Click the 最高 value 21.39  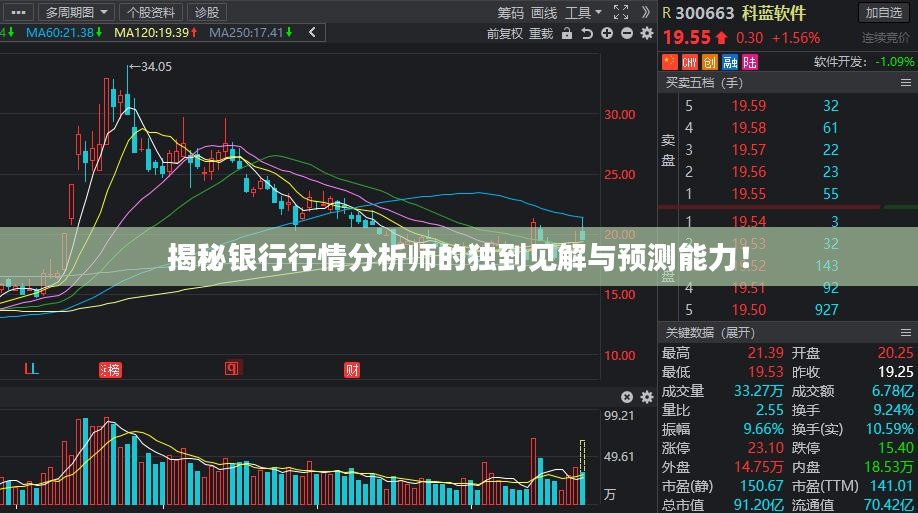(x=765, y=353)
